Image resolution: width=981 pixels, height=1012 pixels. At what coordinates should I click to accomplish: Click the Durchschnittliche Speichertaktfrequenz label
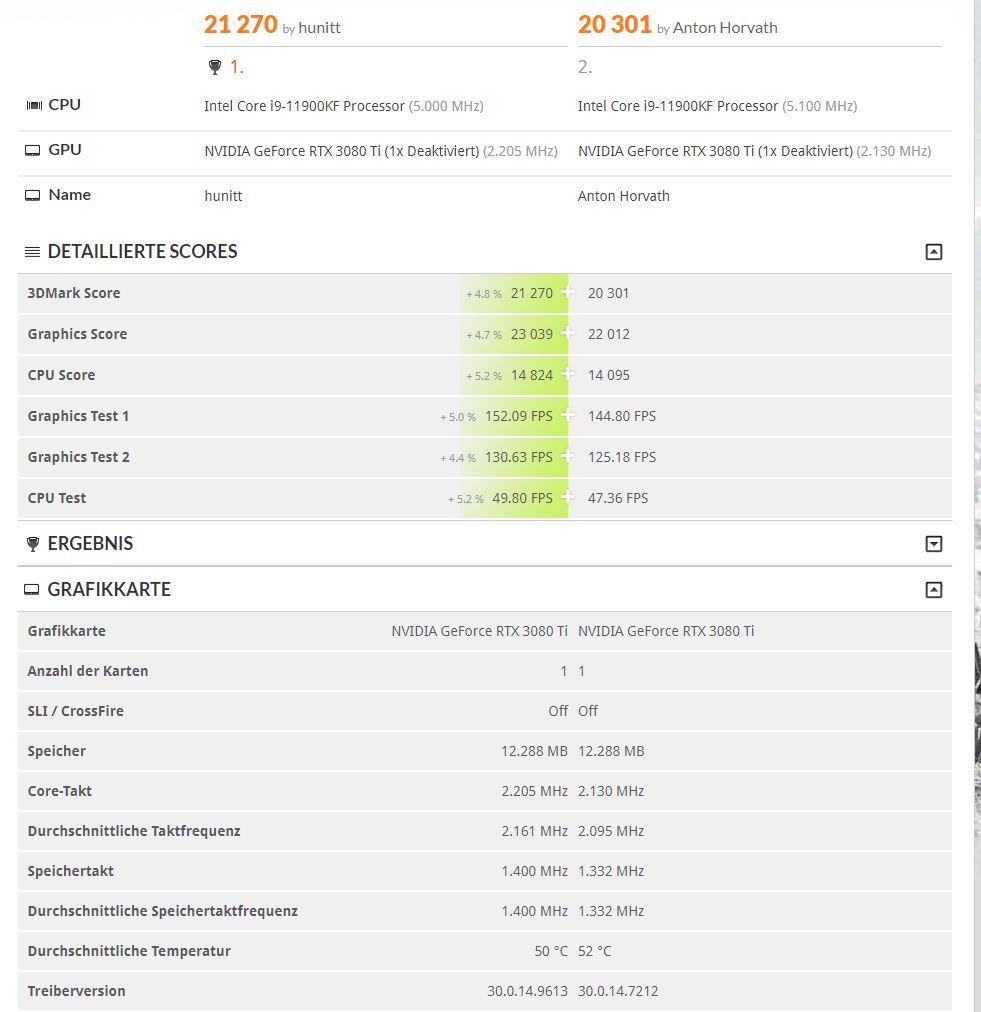(163, 911)
